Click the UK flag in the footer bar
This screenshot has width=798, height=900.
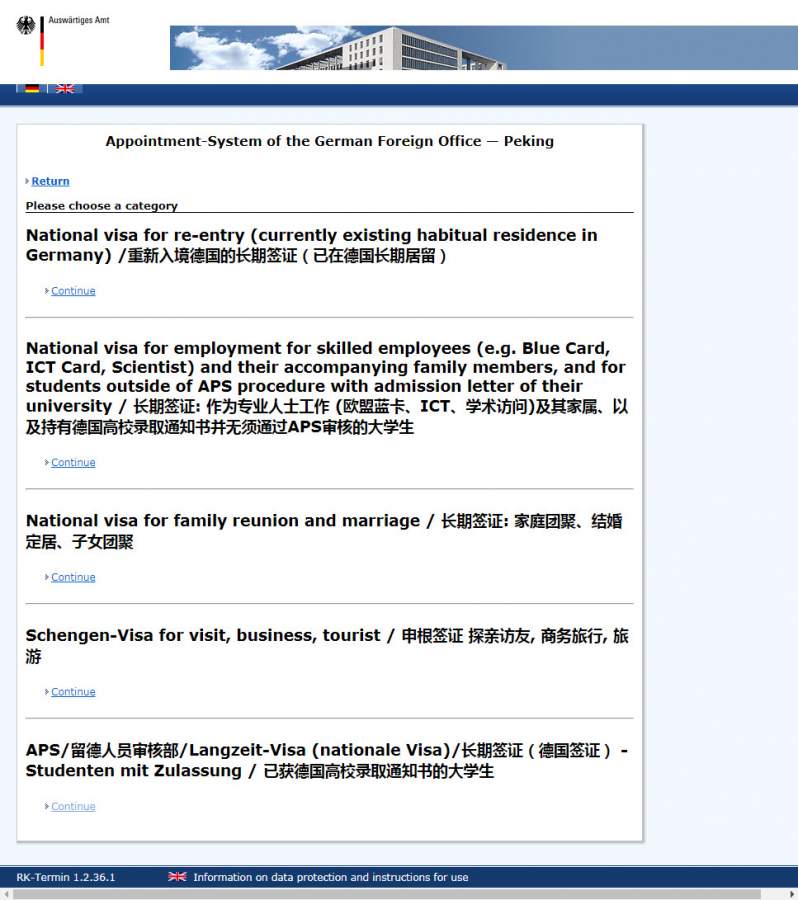[177, 877]
